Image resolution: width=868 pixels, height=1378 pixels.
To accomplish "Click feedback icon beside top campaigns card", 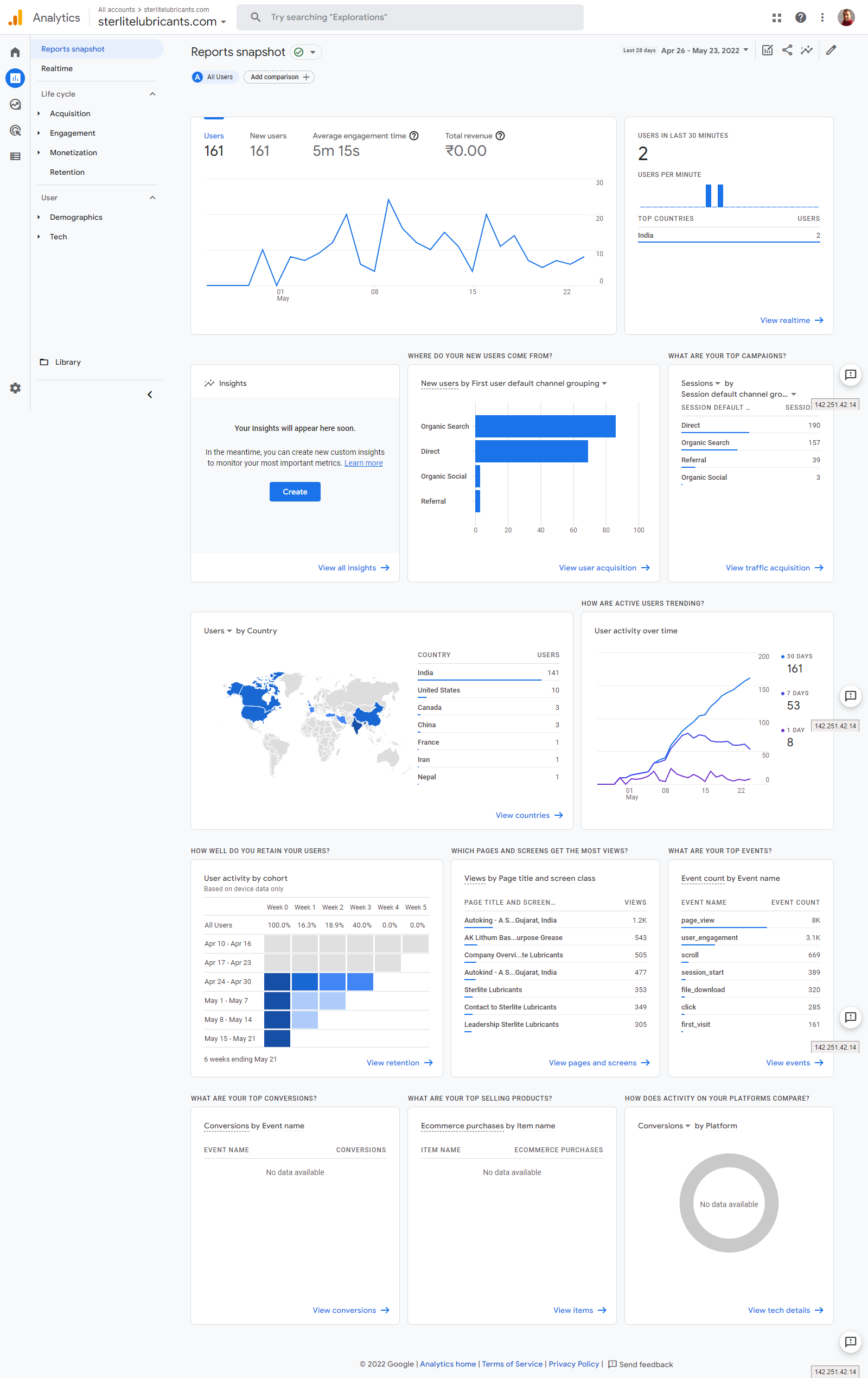I will click(x=850, y=375).
